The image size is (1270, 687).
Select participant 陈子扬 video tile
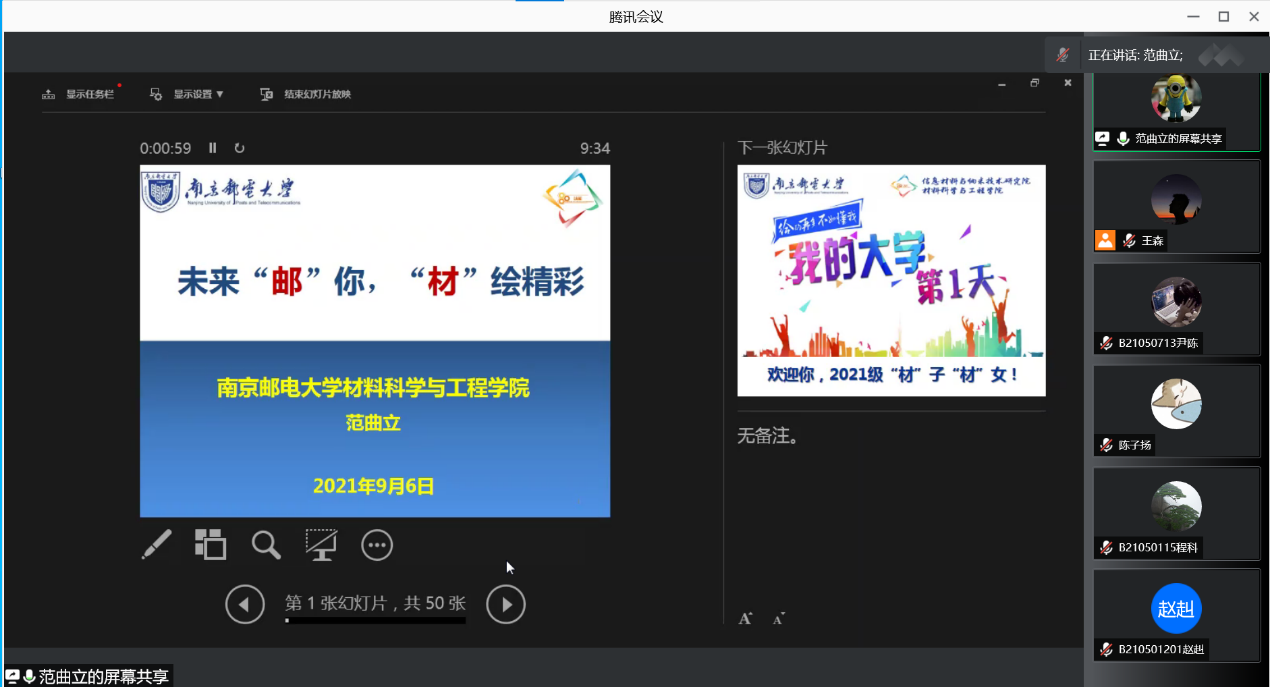tap(1176, 410)
